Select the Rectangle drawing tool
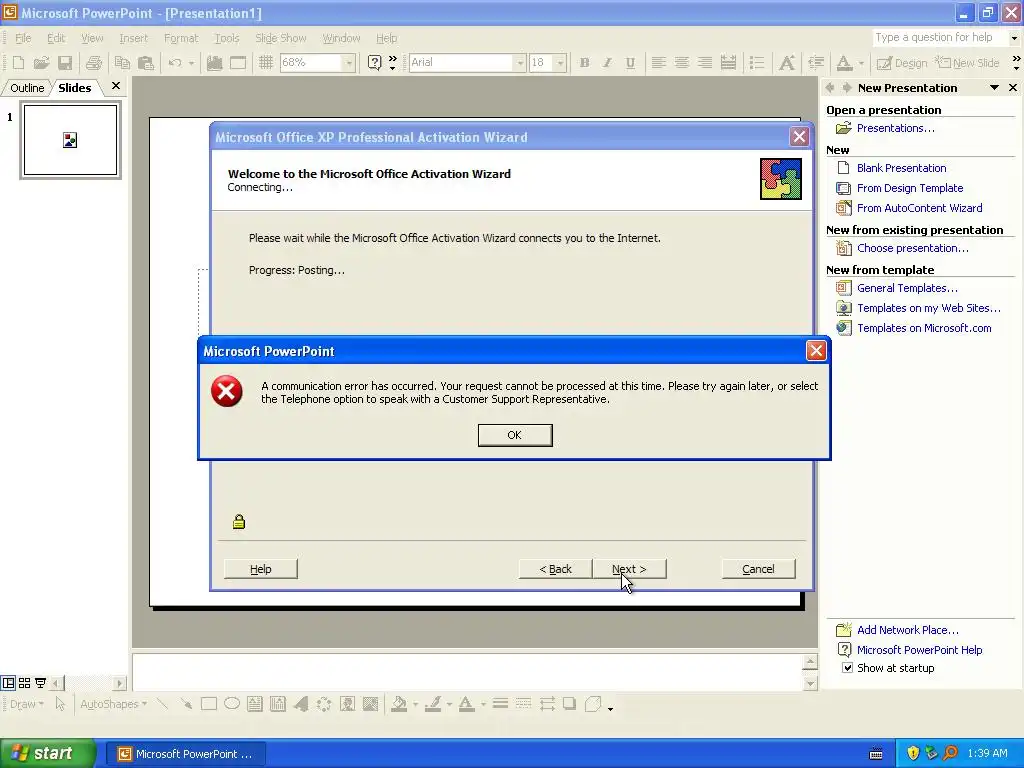Viewport: 1024px width, 768px height. [x=209, y=704]
